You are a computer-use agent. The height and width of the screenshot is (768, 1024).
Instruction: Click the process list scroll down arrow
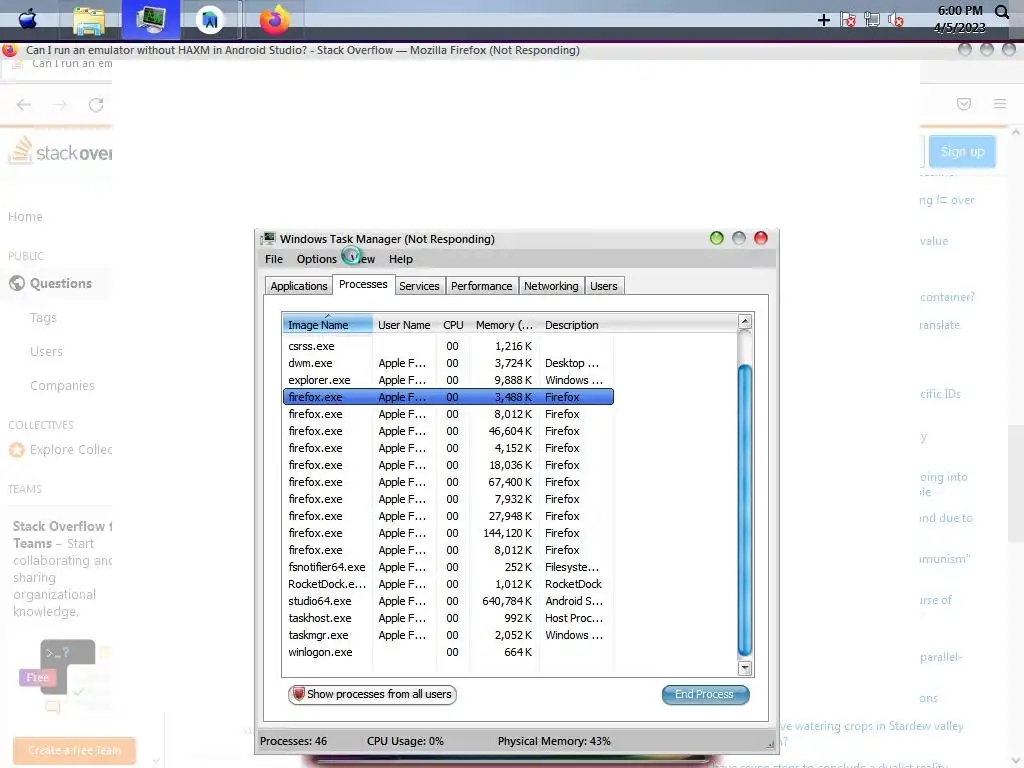pos(744,668)
